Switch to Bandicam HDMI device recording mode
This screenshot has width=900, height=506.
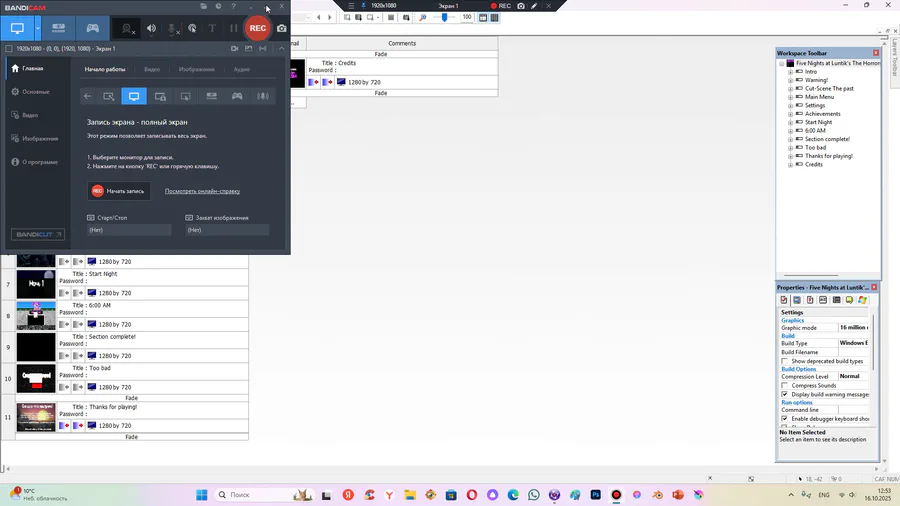[59, 28]
